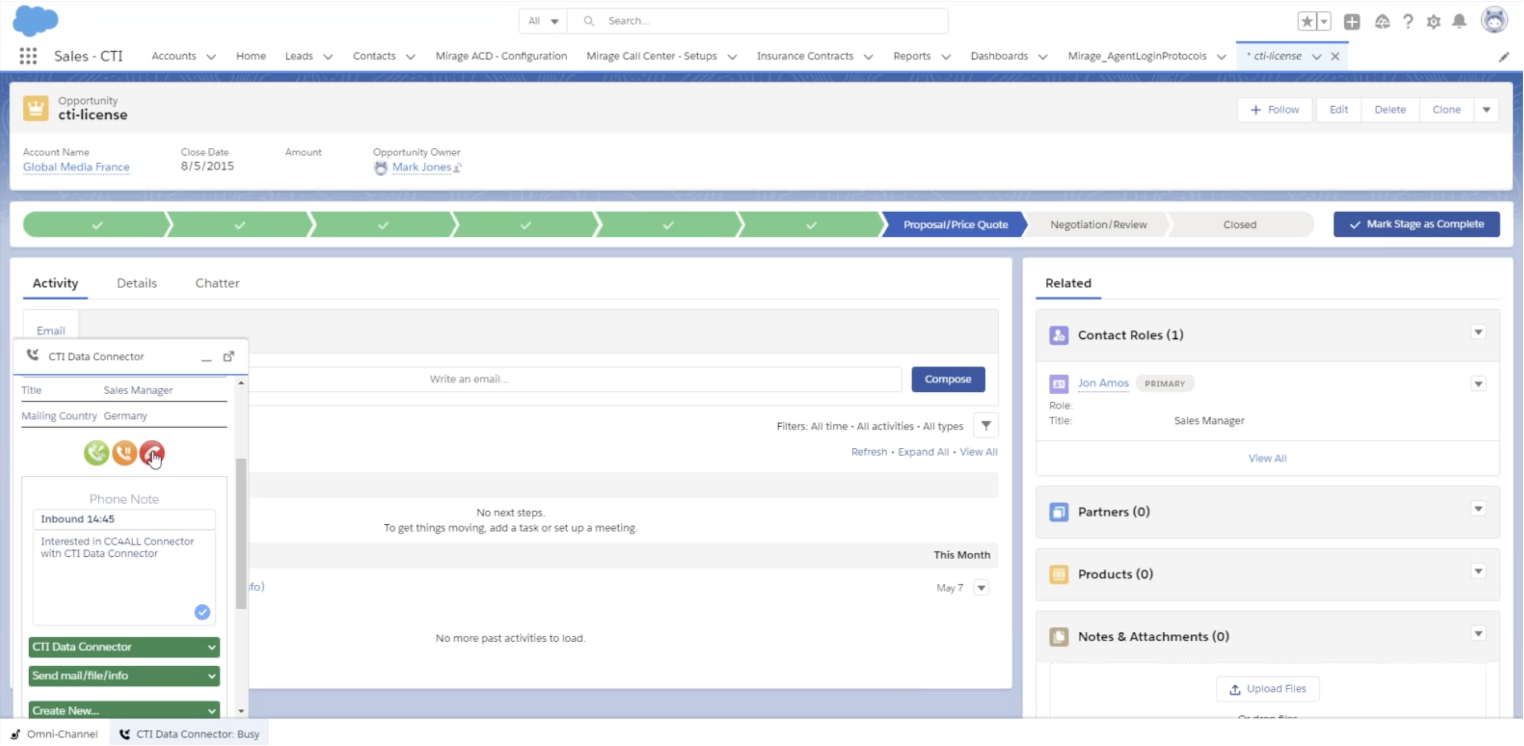This screenshot has width=1524, height=746.
Task: Open Mirage ACD - Configuration tab
Action: click(501, 56)
